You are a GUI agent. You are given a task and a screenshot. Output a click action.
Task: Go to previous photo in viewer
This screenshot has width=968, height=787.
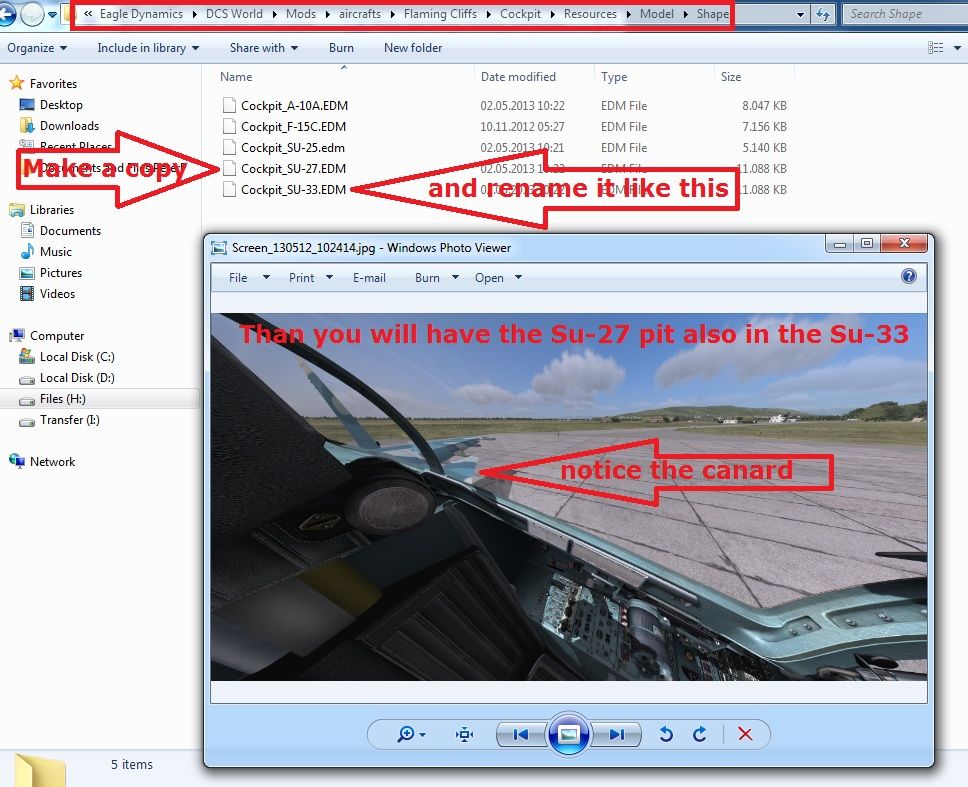[x=520, y=734]
